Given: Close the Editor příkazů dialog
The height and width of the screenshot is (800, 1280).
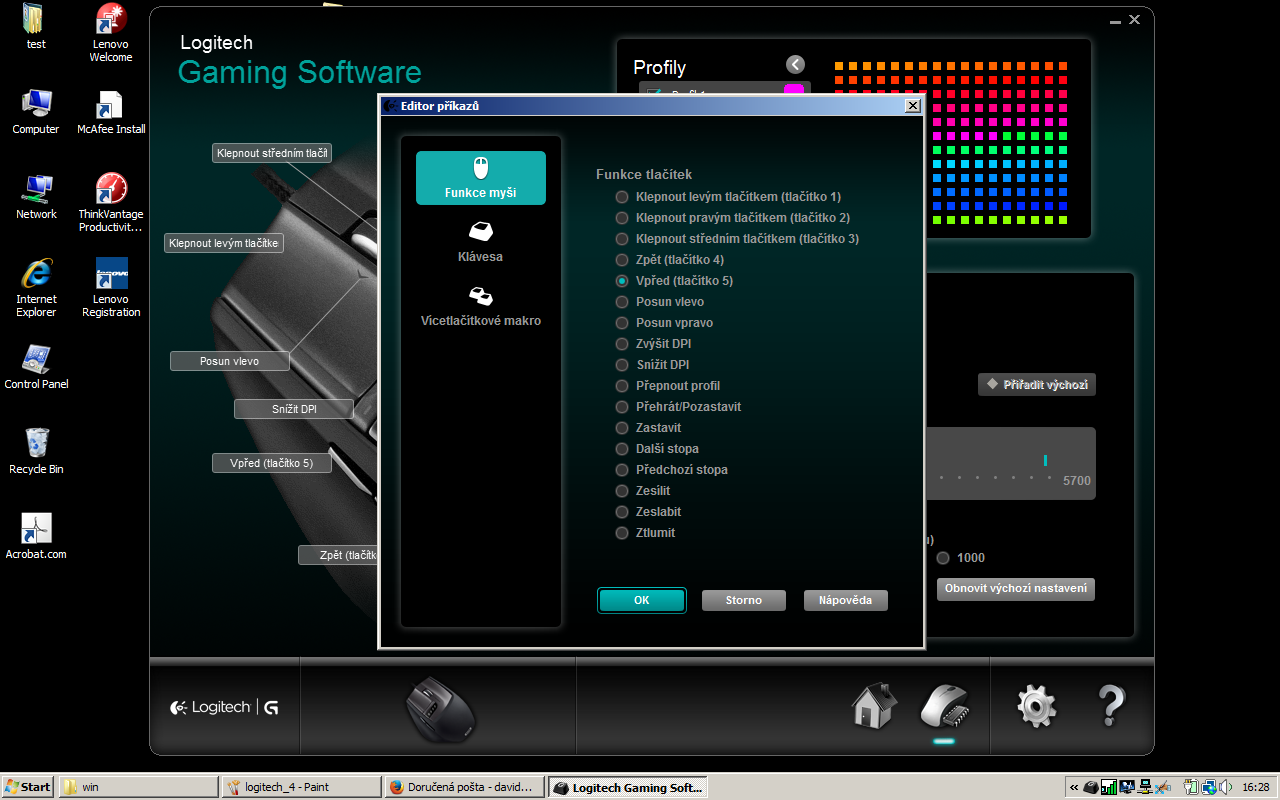Looking at the screenshot, I should click(912, 105).
